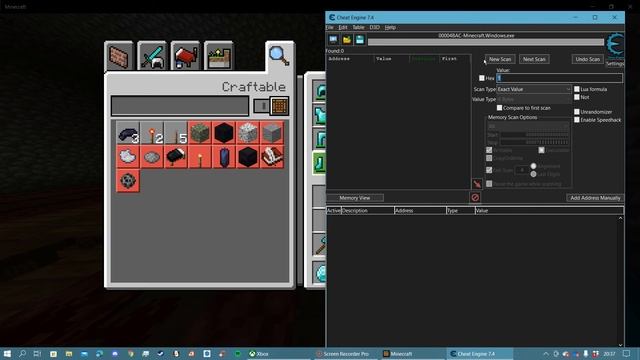
Task: Pick the stick item showing count 5
Action: point(176,133)
